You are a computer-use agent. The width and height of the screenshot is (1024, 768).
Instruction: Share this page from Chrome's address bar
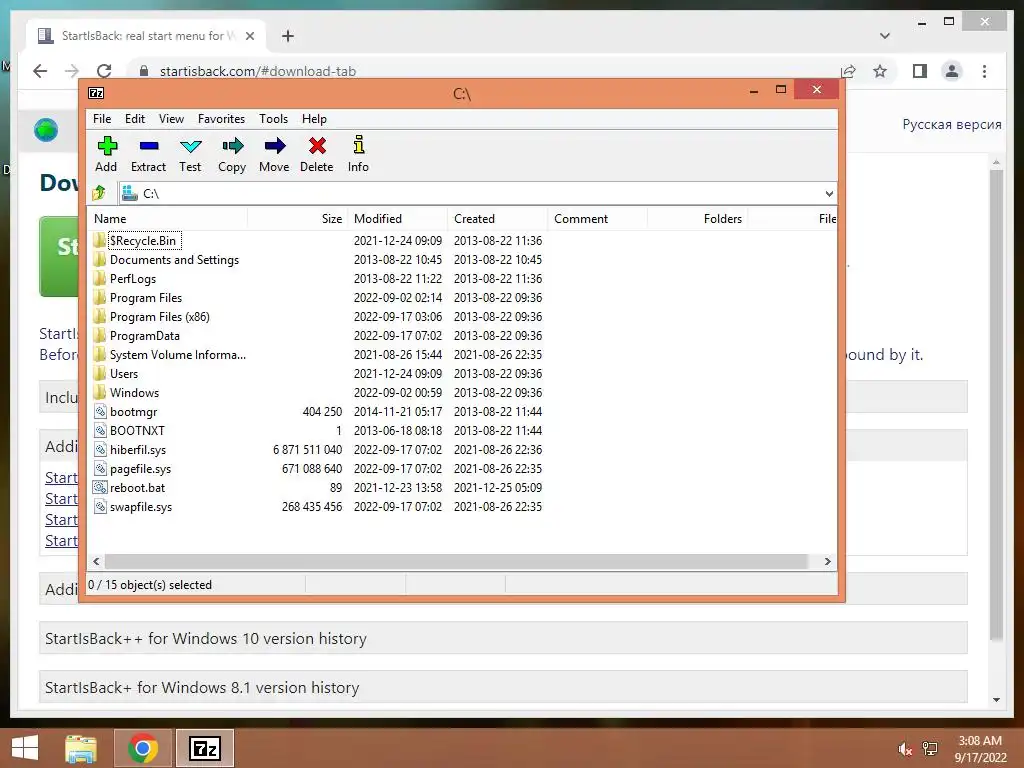tap(848, 71)
